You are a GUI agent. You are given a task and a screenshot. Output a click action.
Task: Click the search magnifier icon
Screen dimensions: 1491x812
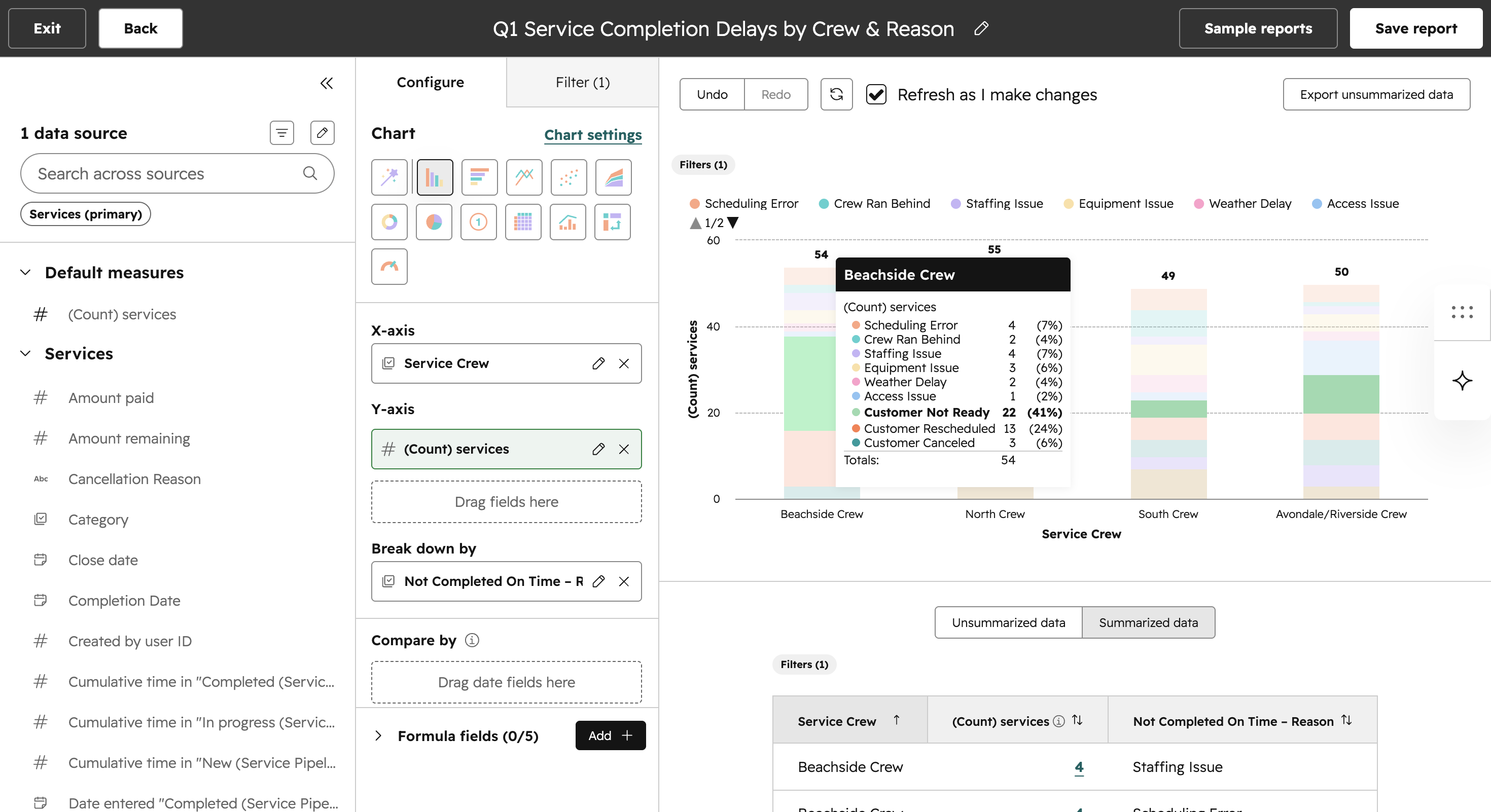pos(310,173)
